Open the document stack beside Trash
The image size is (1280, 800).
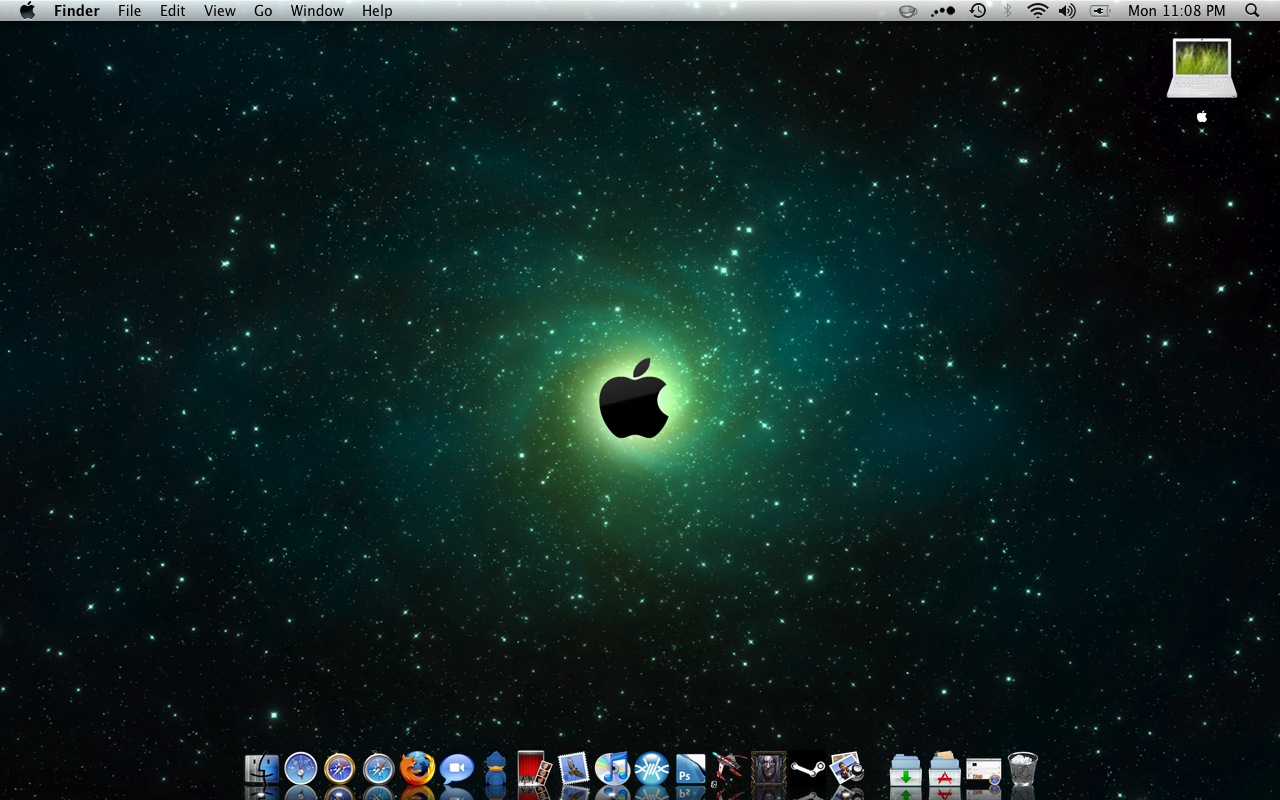tap(984, 770)
